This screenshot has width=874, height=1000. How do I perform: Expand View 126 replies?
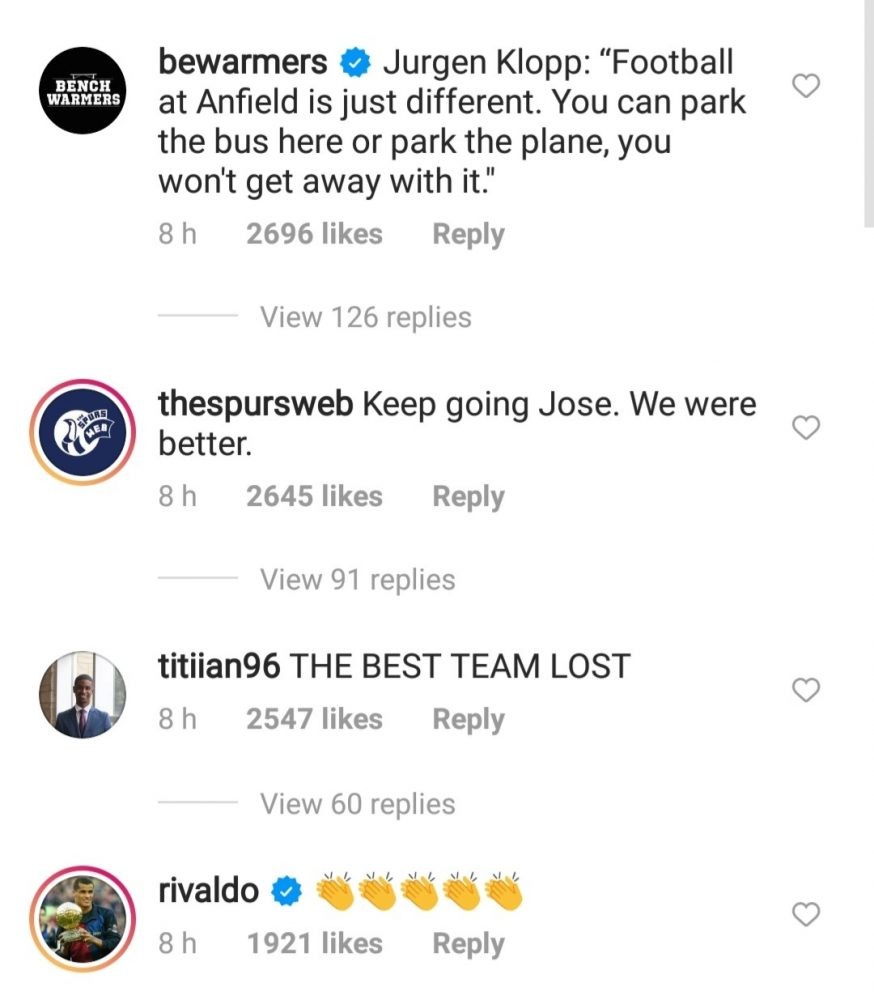[x=366, y=317]
